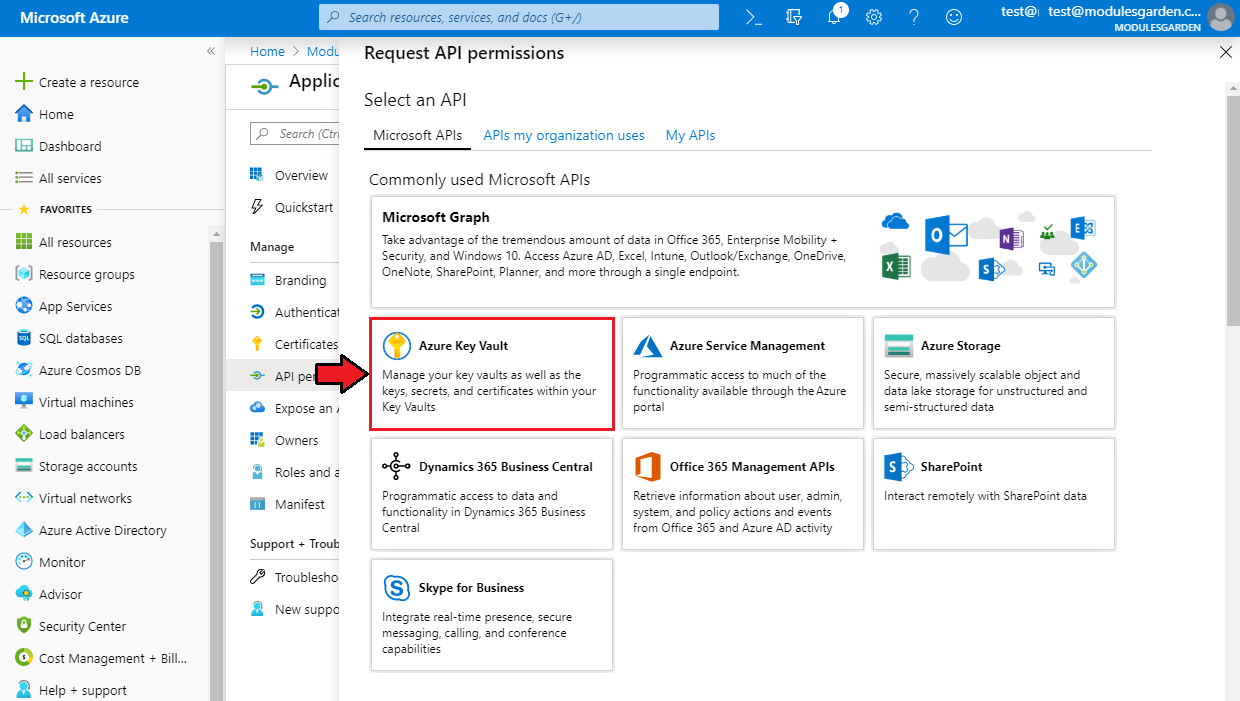This screenshot has height=701, width=1240.
Task: Switch to APIs my organization uses tab
Action: coord(564,135)
